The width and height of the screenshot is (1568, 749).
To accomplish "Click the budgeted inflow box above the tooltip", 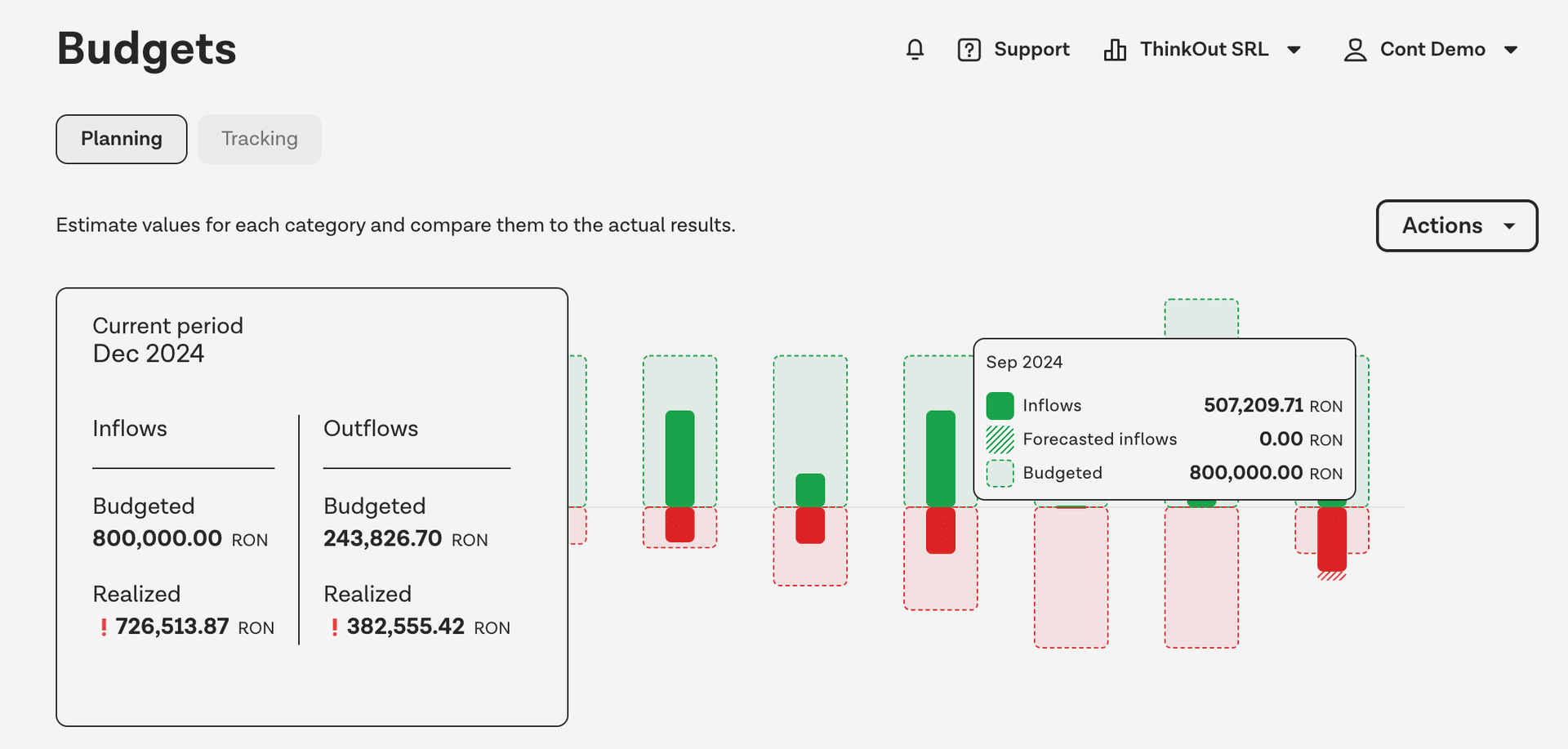I will click(x=1200, y=319).
